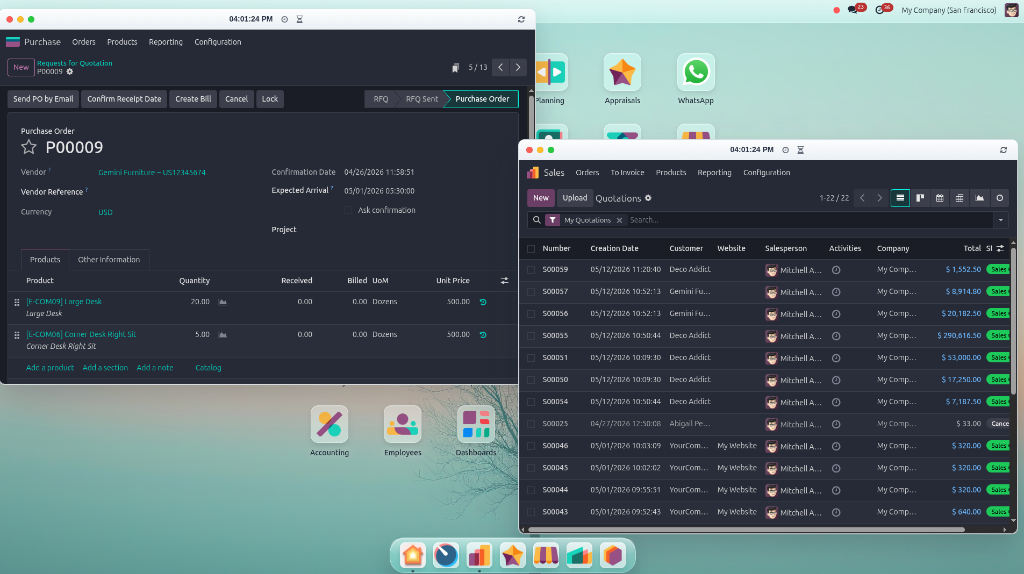Refresh the Purchase window
The image size is (1024, 574).
click(x=521, y=19)
